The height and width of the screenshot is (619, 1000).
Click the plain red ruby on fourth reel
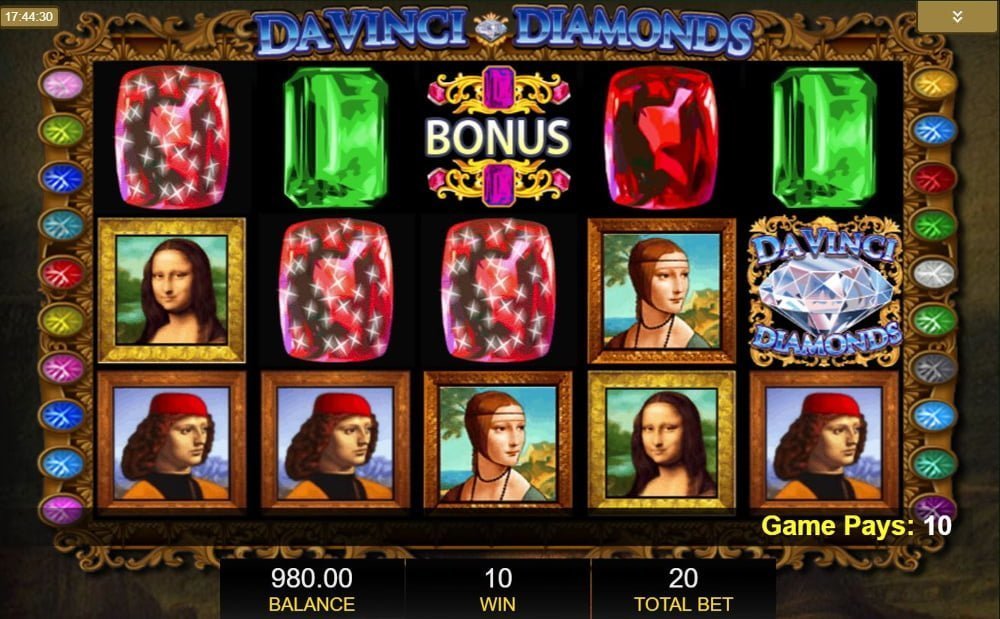pyautogui.click(x=661, y=136)
